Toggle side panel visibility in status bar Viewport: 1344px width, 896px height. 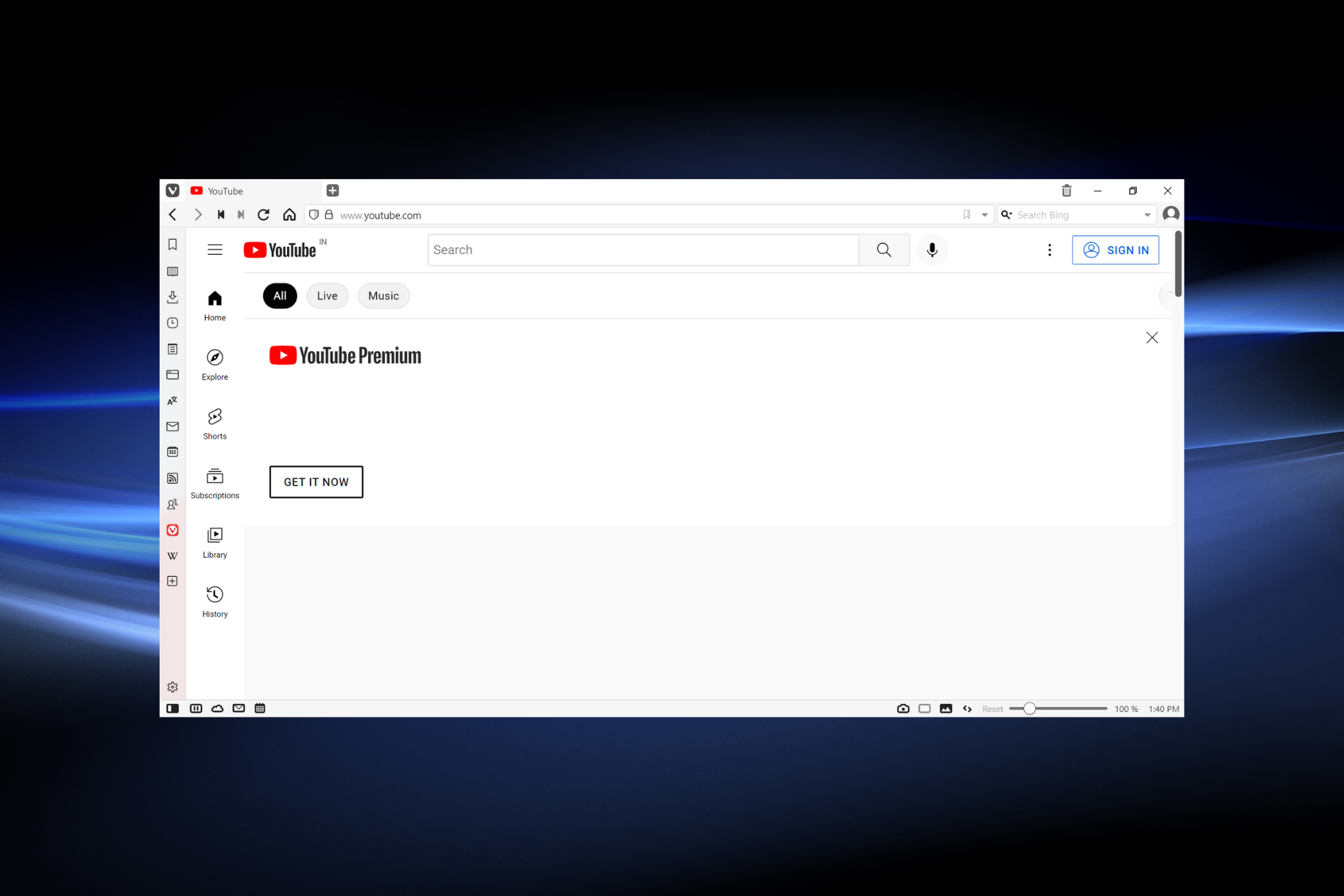point(172,708)
